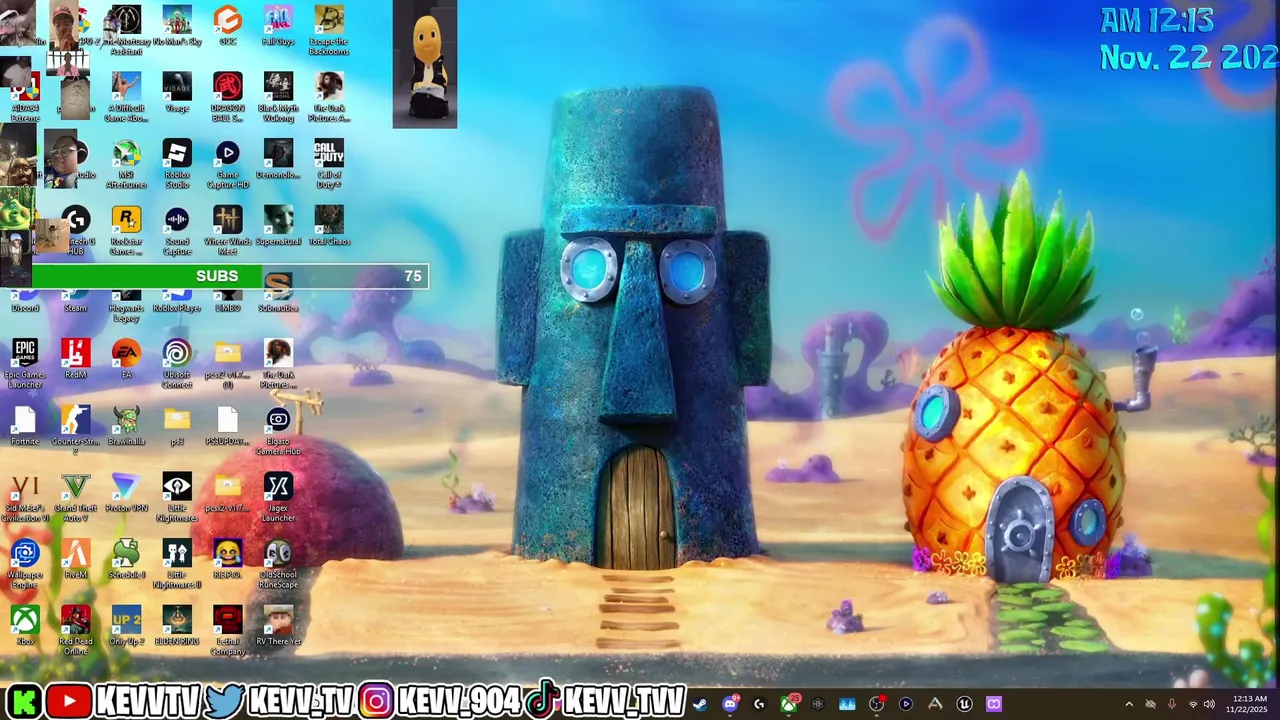Open the FiveM desktop shortcut
Image resolution: width=1280 pixels, height=720 pixels.
[x=75, y=560]
